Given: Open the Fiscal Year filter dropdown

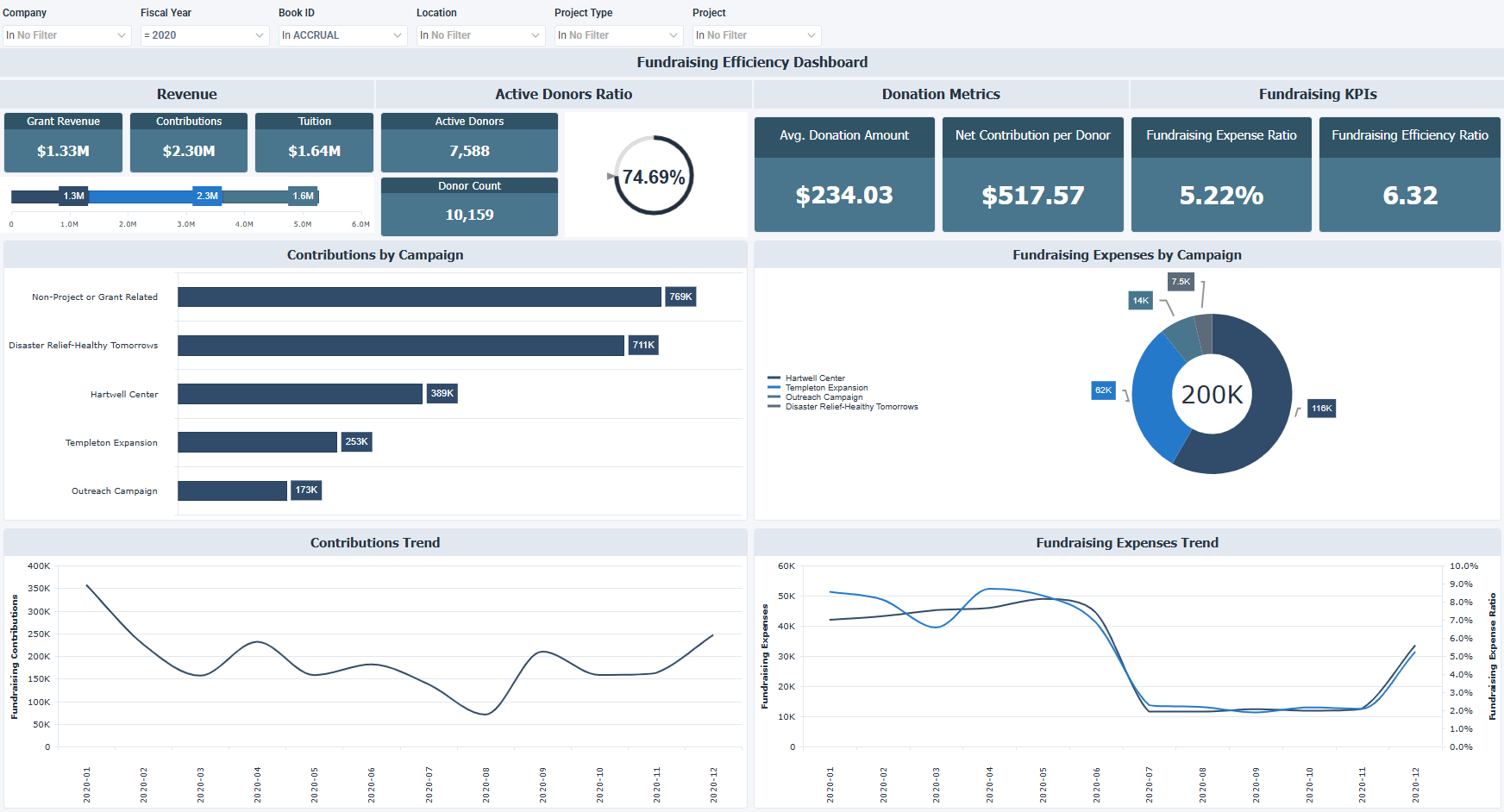Looking at the screenshot, I should (x=204, y=35).
